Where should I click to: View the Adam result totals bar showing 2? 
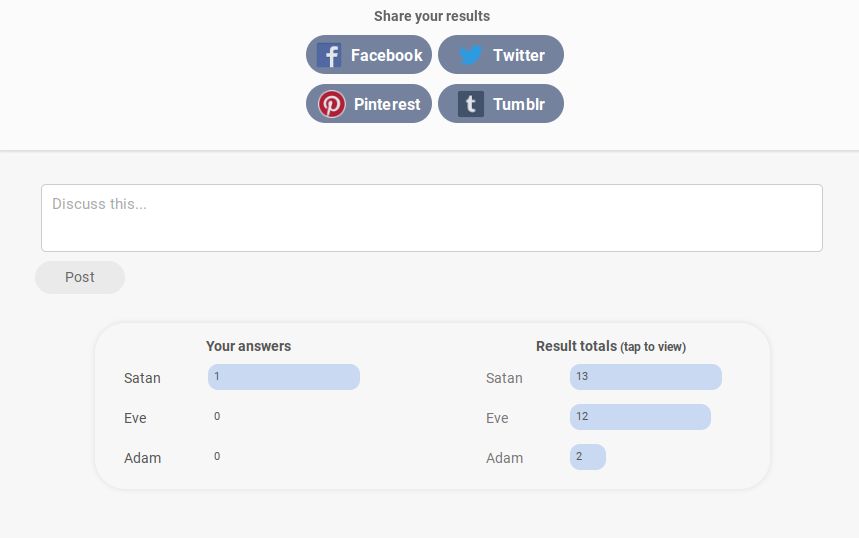587,457
